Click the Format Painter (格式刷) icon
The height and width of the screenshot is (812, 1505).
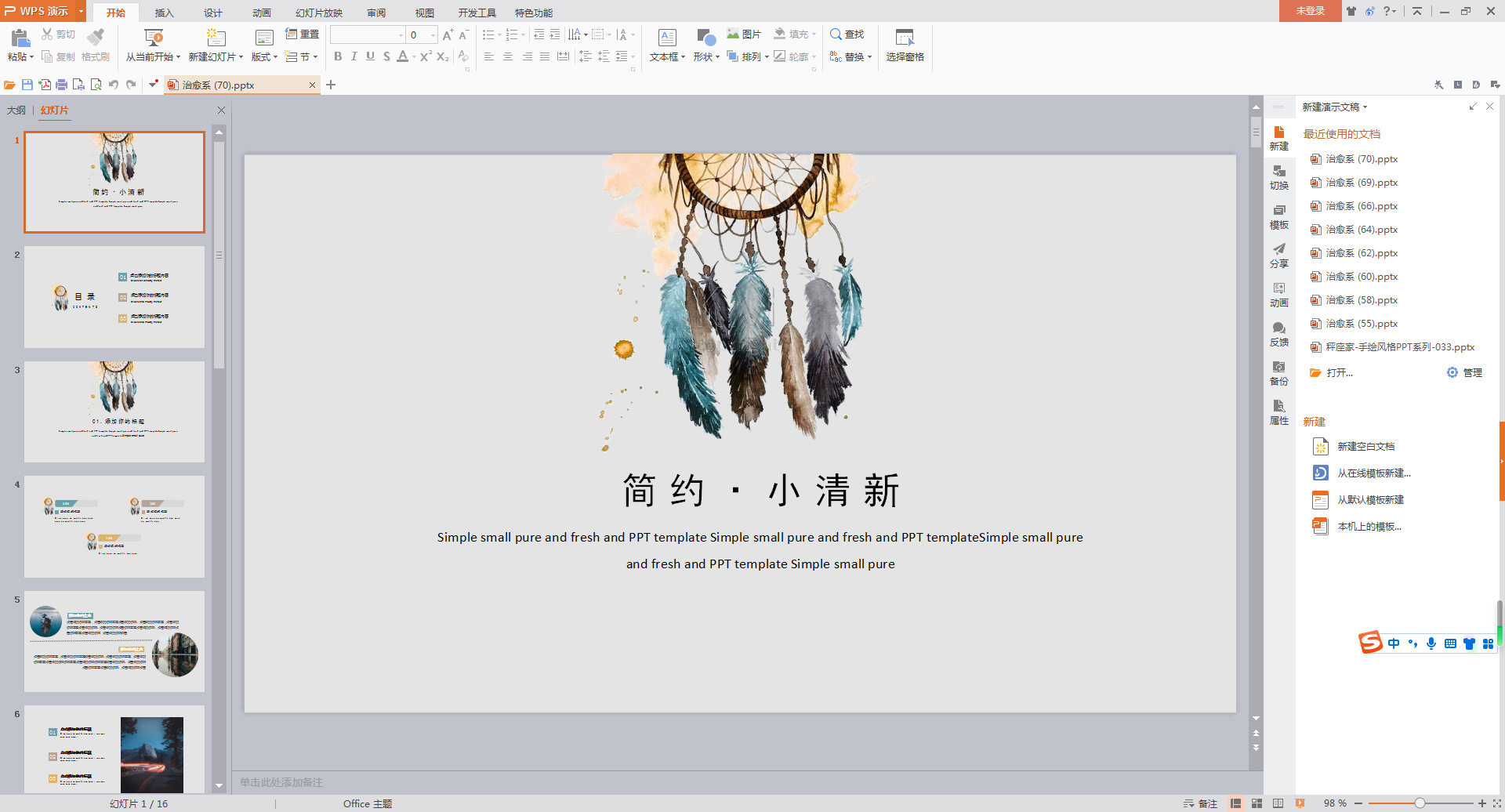(96, 36)
